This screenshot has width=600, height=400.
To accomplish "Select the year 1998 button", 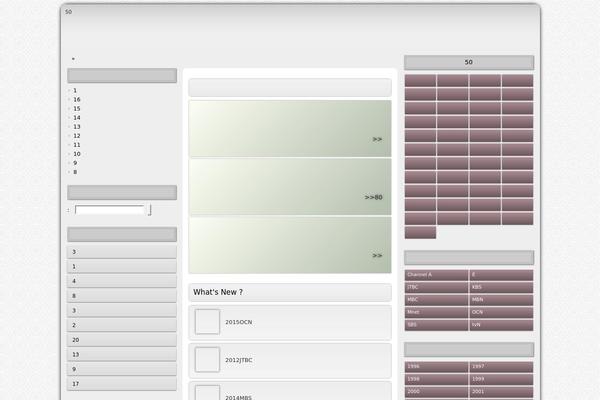I will click(x=436, y=379).
